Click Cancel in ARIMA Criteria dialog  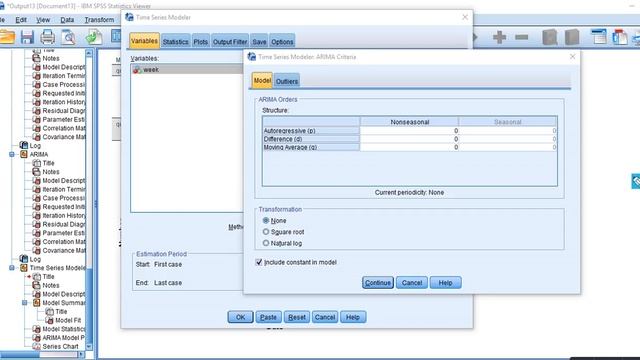(411, 282)
